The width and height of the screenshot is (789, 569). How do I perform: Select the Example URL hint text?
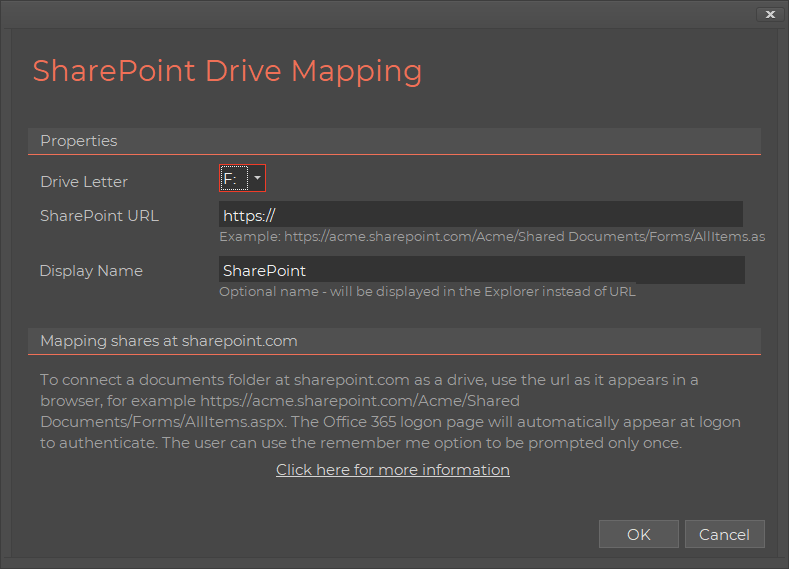(x=492, y=236)
